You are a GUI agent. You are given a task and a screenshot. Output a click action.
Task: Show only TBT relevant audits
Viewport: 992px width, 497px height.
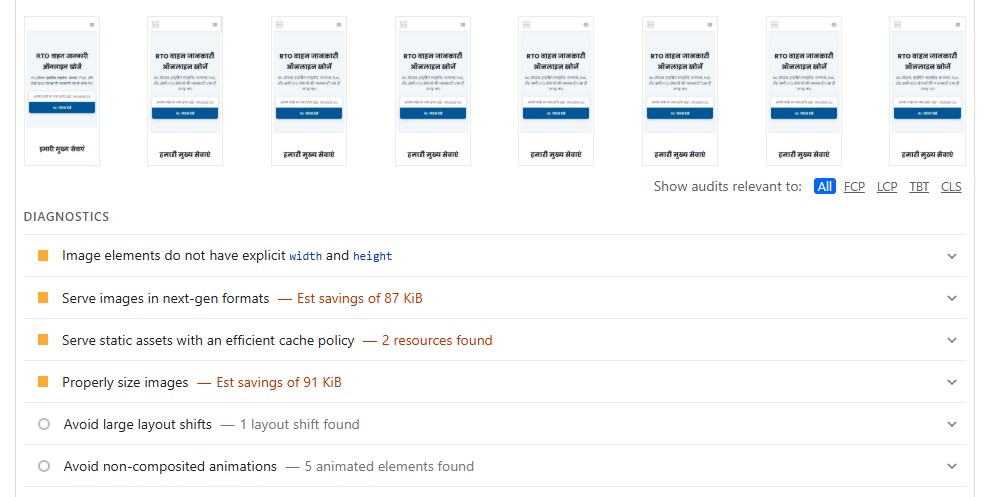click(x=919, y=187)
